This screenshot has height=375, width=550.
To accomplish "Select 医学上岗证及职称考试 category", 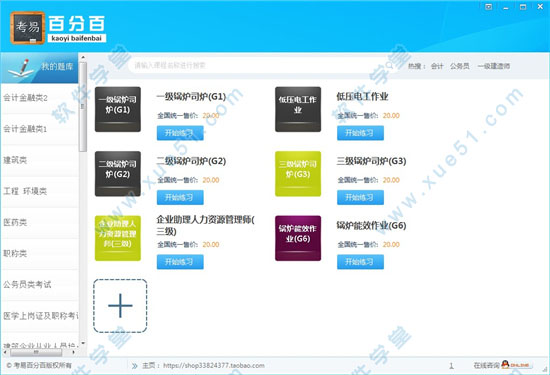I will [x=40, y=316].
